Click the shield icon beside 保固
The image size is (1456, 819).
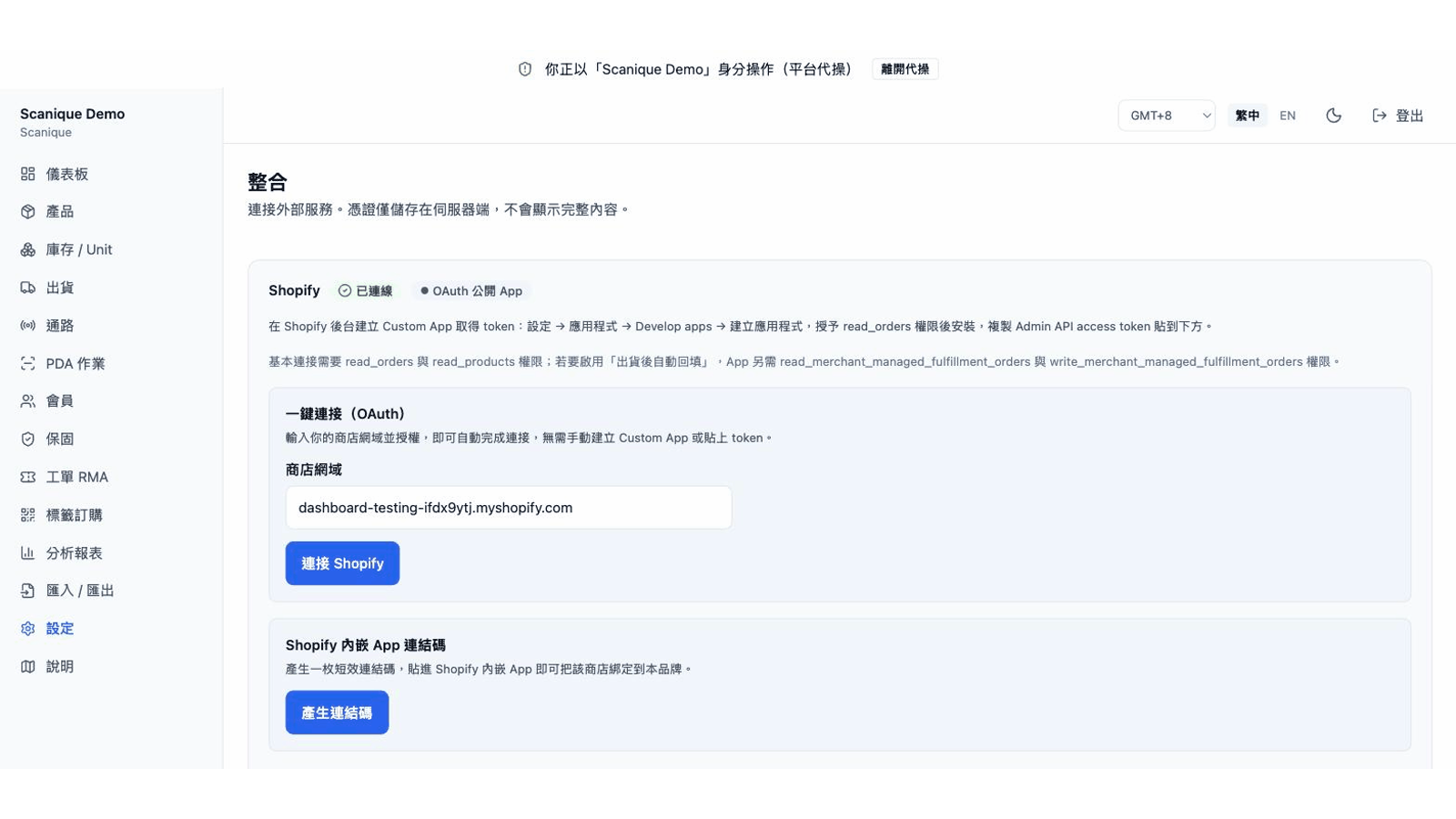click(x=28, y=440)
